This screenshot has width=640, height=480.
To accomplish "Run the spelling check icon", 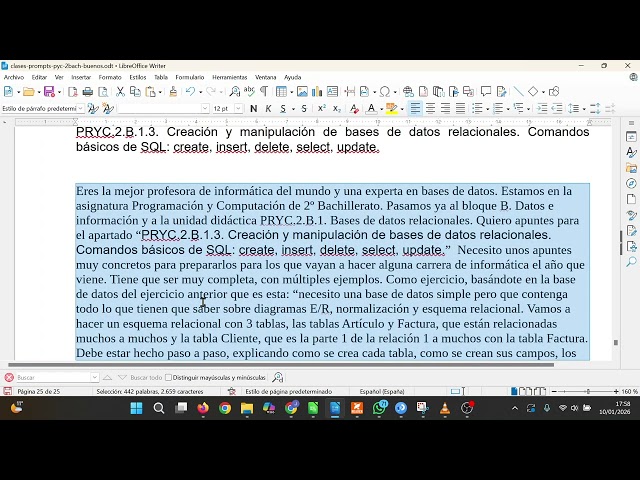I will (x=249, y=92).
